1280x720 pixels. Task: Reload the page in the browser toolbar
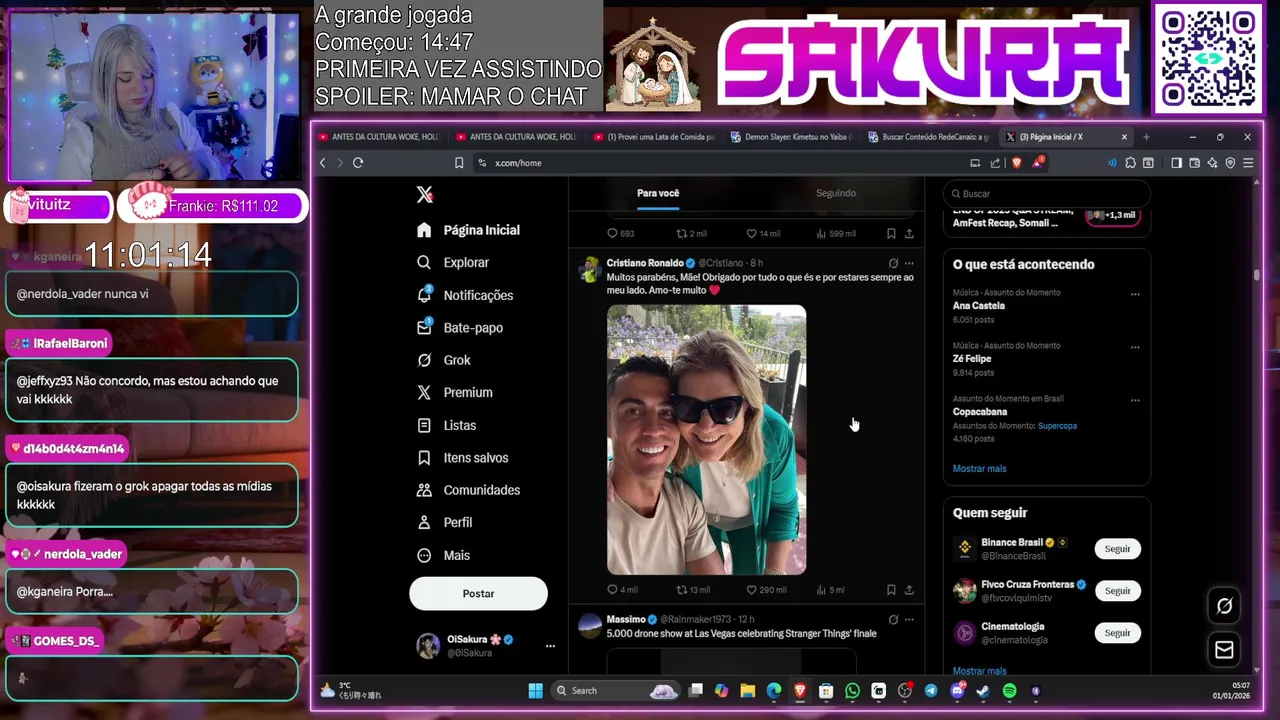(x=358, y=163)
